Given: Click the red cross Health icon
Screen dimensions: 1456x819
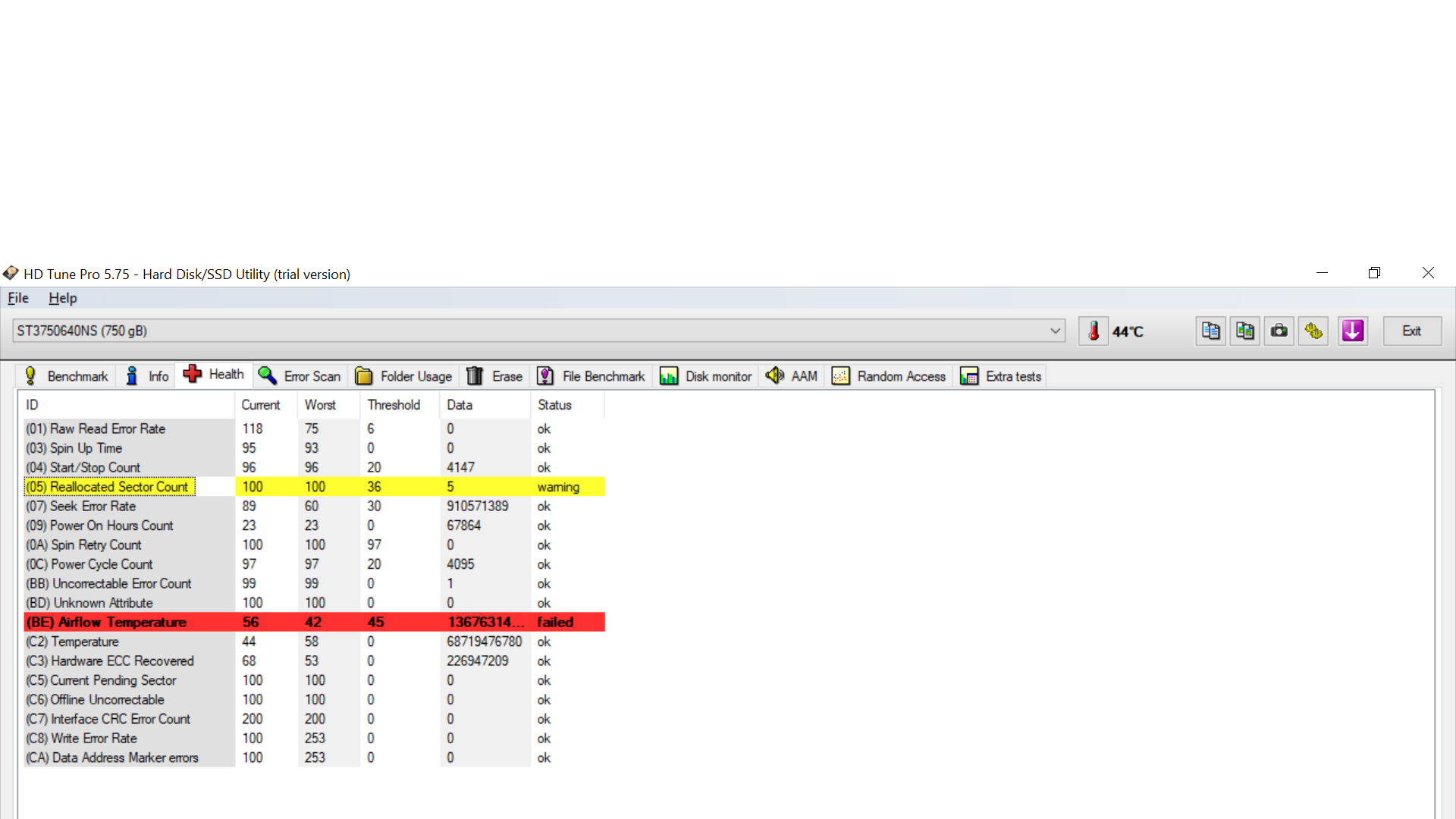Looking at the screenshot, I should click(x=193, y=374).
